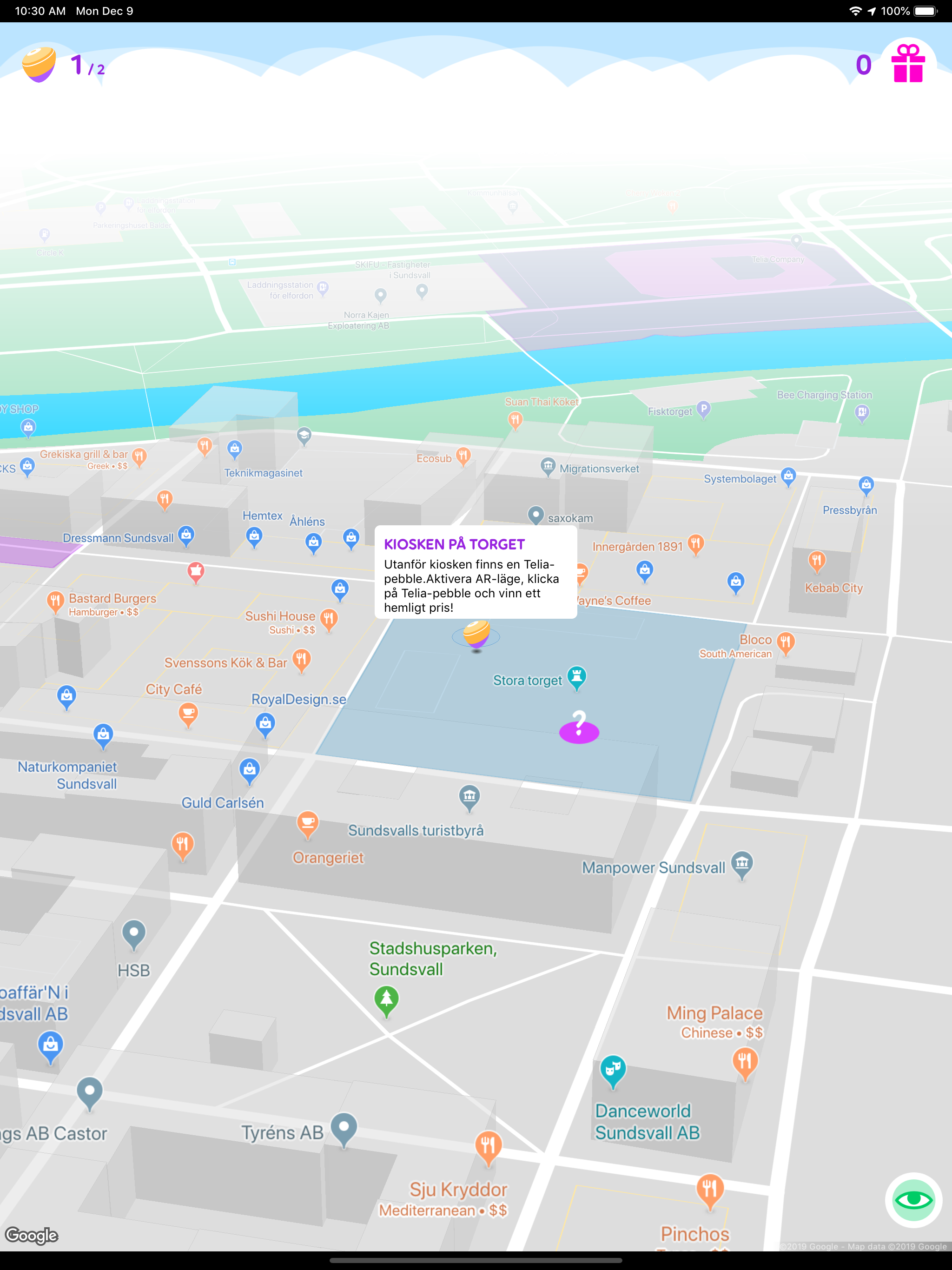
Task: Tap the Migrationsverket government pin
Action: coord(548,466)
